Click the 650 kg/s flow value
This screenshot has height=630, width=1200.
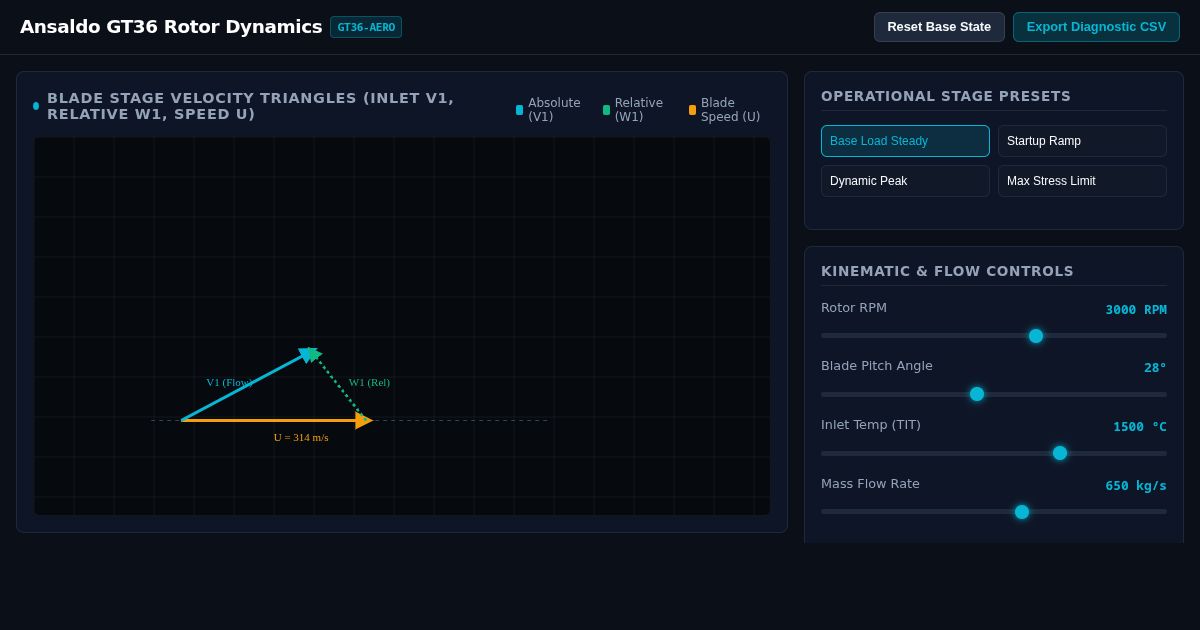point(1136,486)
